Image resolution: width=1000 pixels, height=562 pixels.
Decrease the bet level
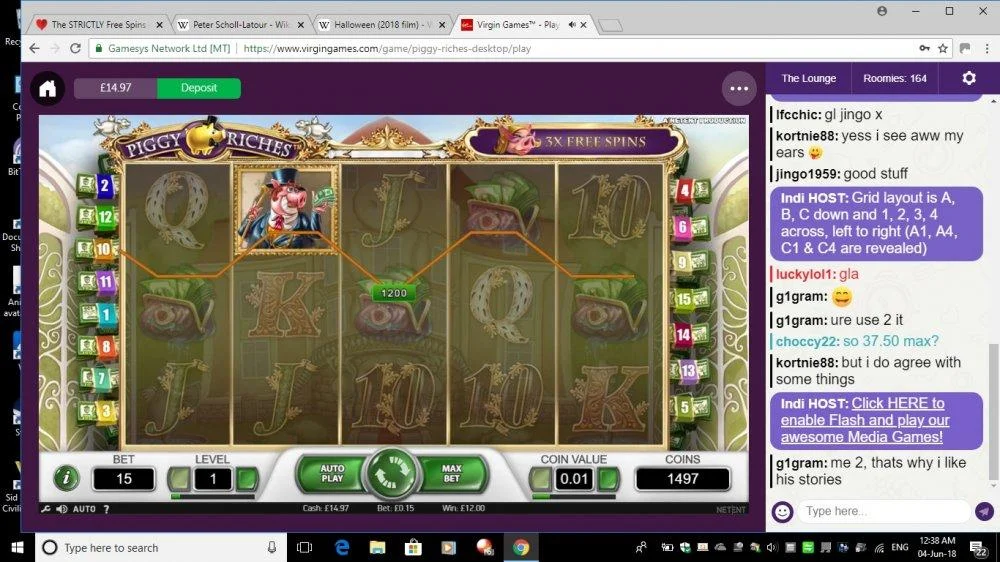179,478
